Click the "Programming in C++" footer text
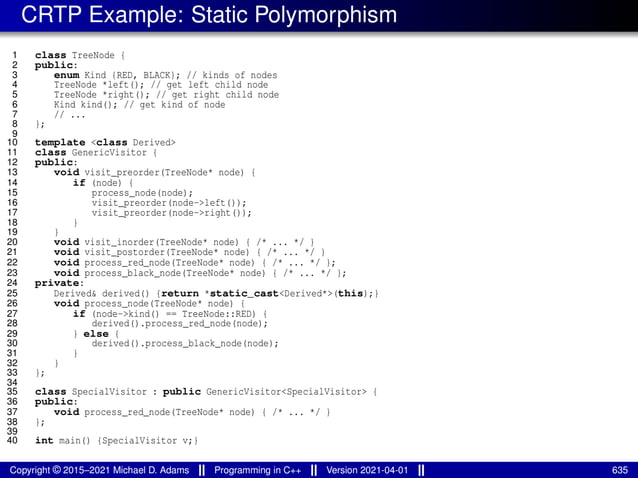Viewport: 638px width, 478px height. [x=258, y=471]
